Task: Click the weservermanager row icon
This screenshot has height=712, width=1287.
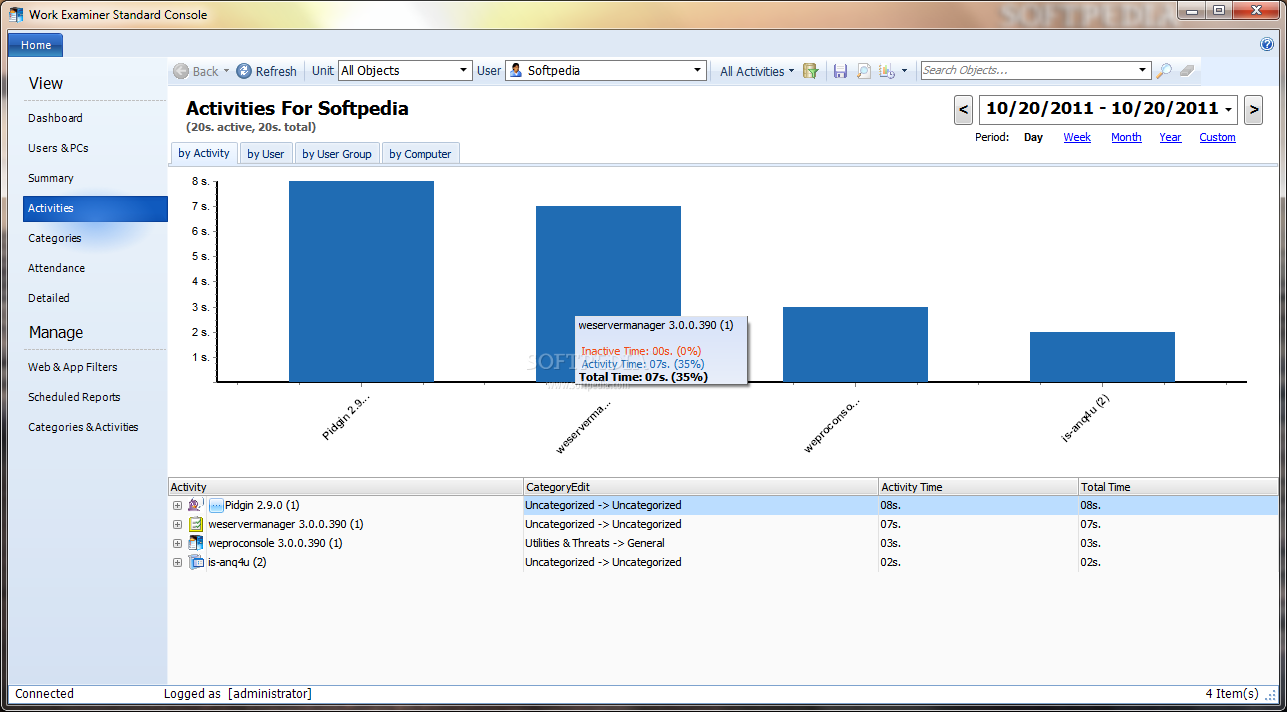Action: (196, 524)
